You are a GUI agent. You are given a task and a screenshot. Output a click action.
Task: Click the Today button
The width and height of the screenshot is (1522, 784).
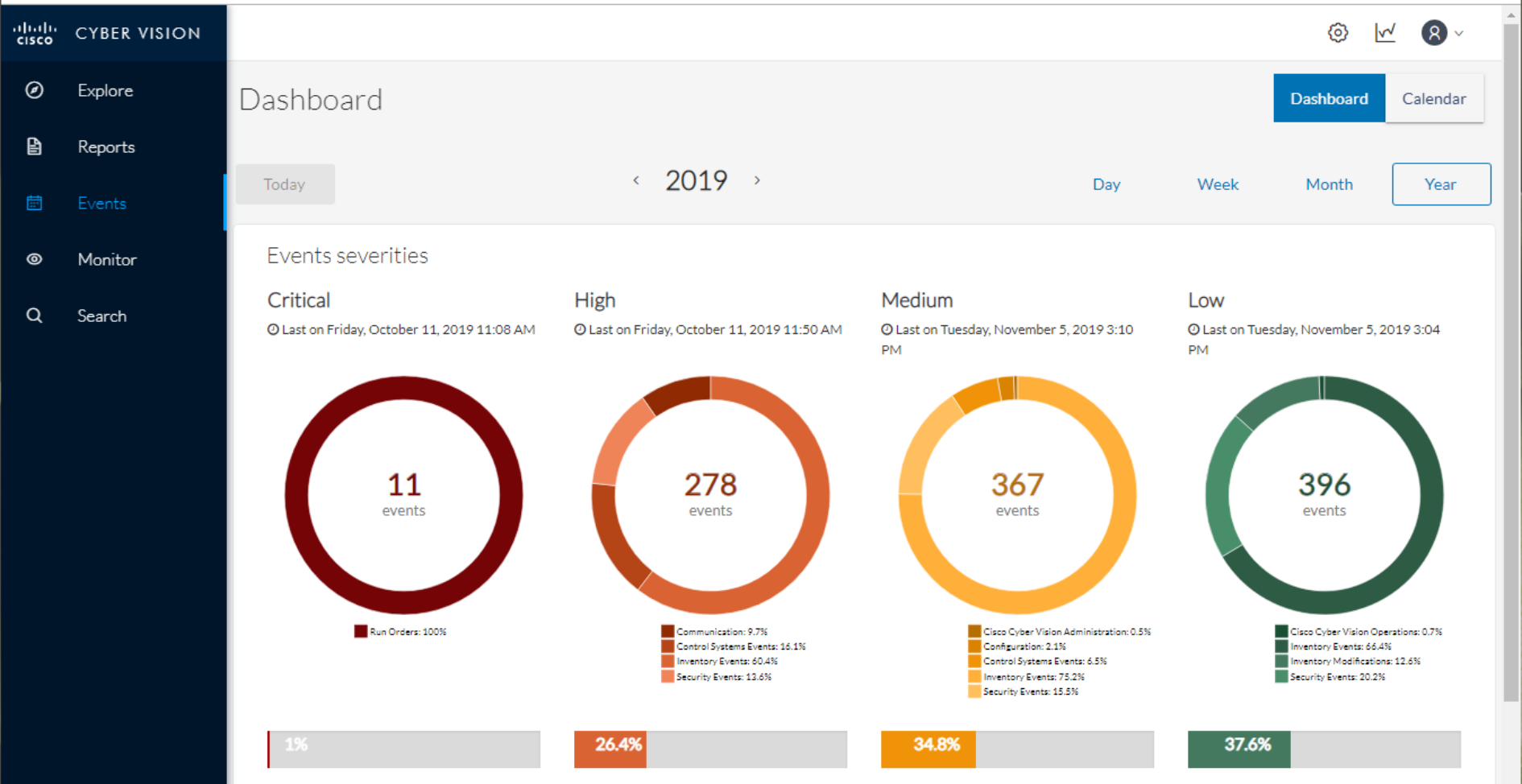tap(285, 184)
